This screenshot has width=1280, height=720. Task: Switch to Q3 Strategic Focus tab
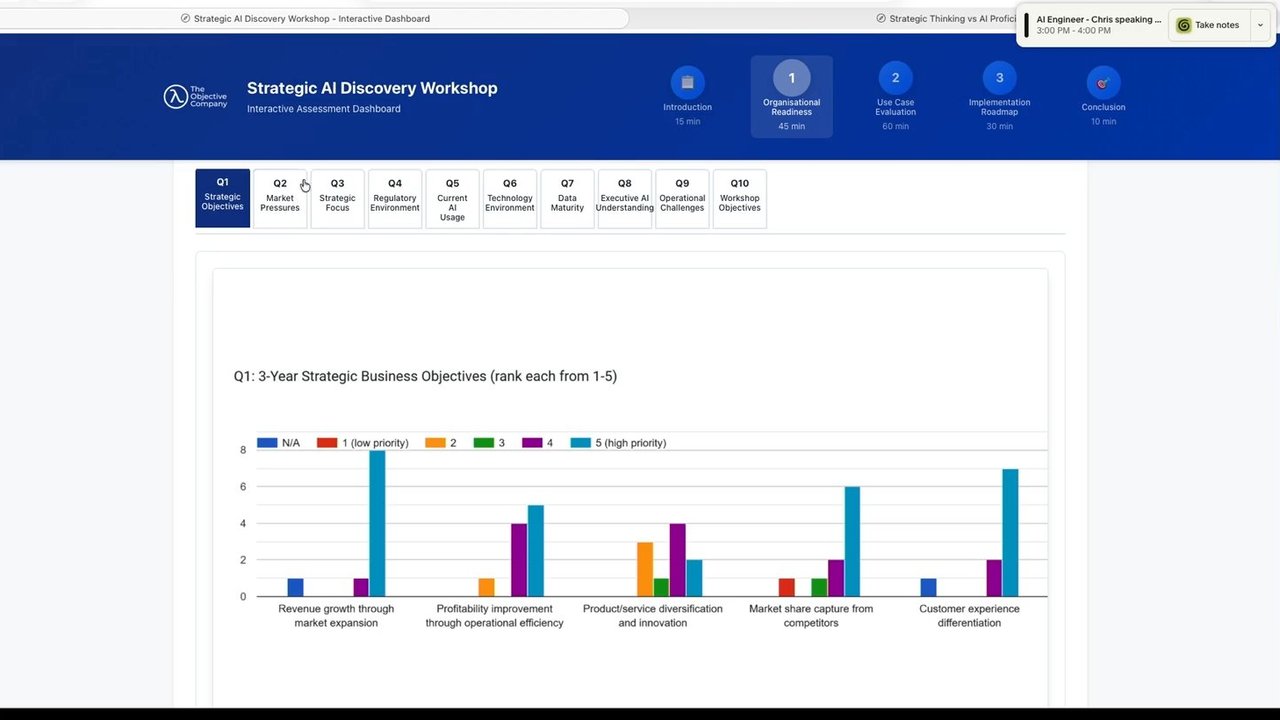click(337, 198)
